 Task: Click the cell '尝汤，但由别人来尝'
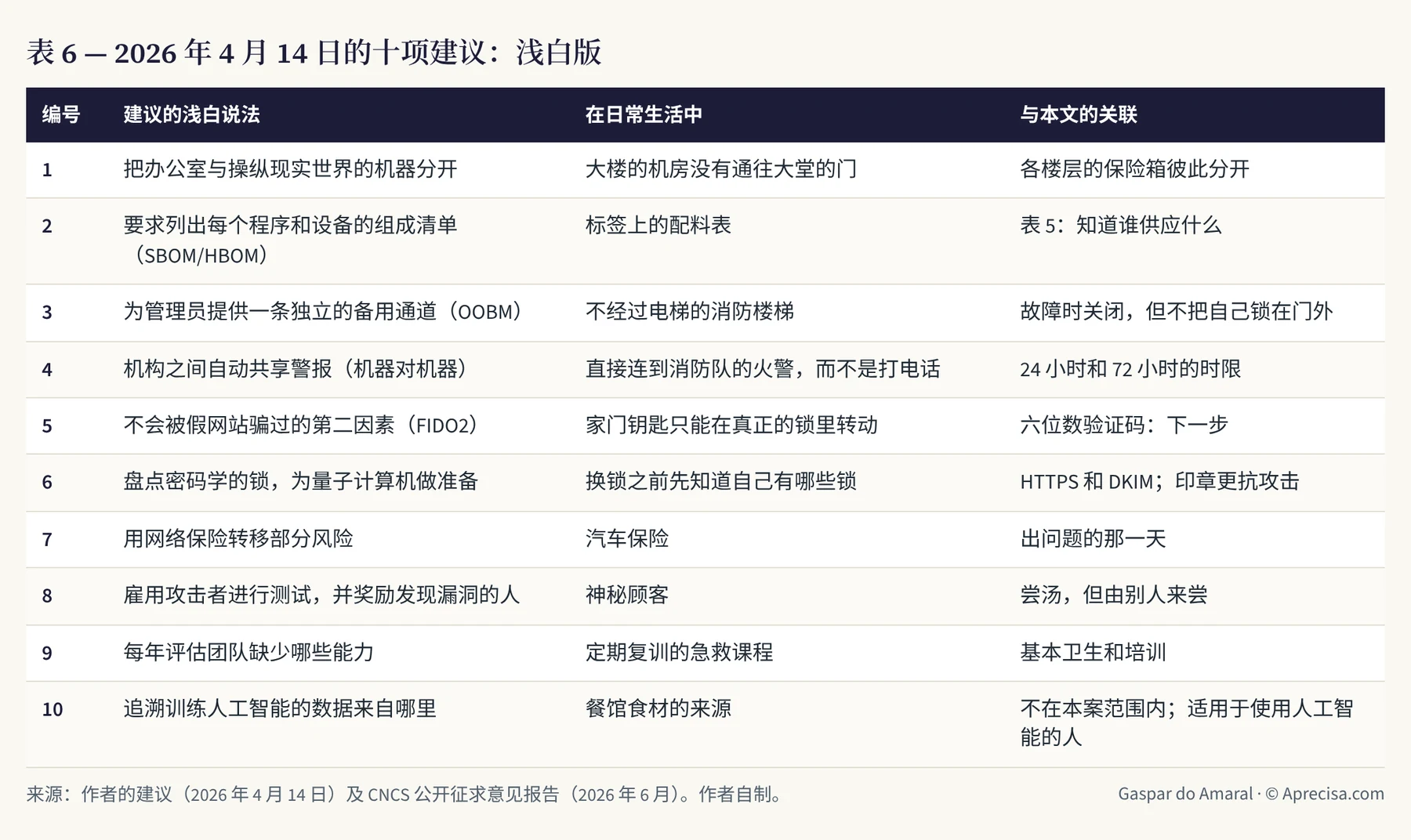click(1114, 596)
